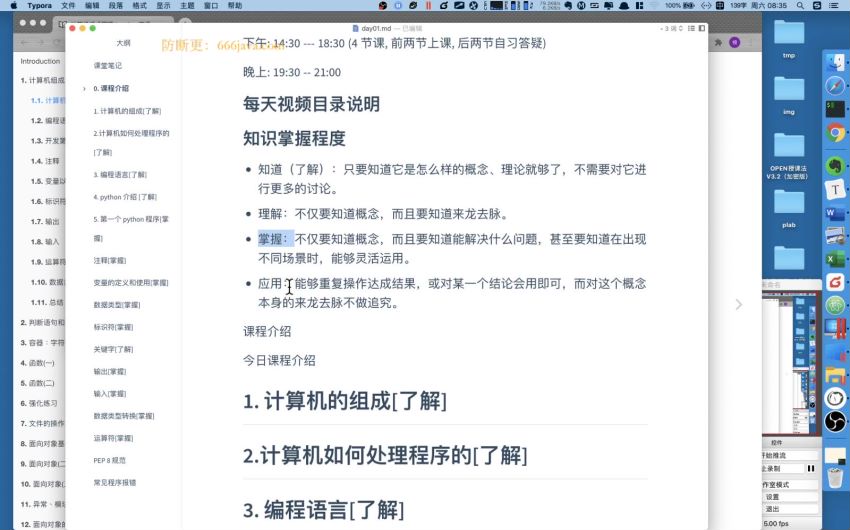Image resolution: width=850 pixels, height=530 pixels.
Task: Expand the right-side panel chevron arrow
Action: tap(739, 305)
